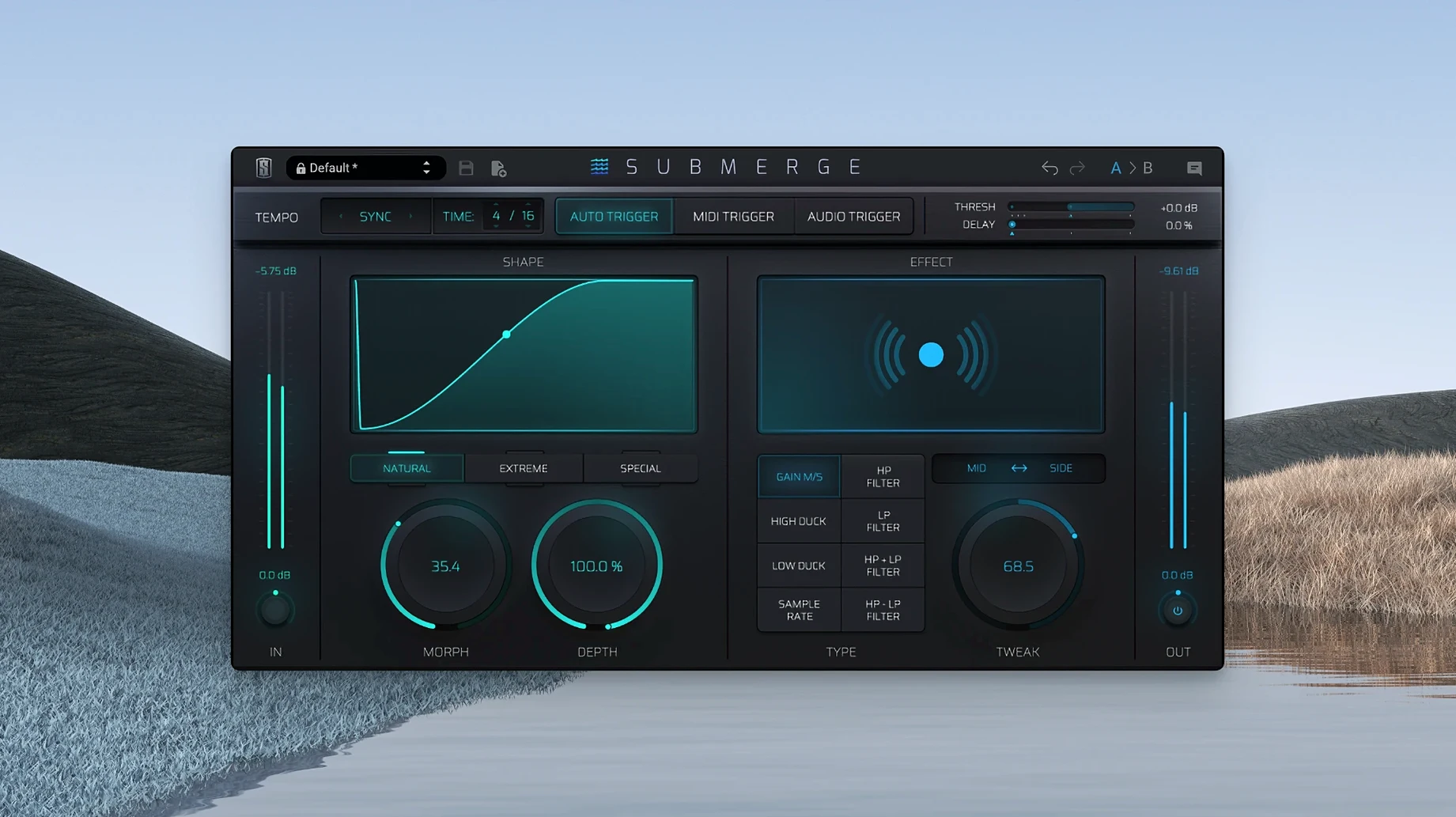This screenshot has height=817, width=1456.
Task: Choose the Sample Rate effect type
Action: coord(799,610)
